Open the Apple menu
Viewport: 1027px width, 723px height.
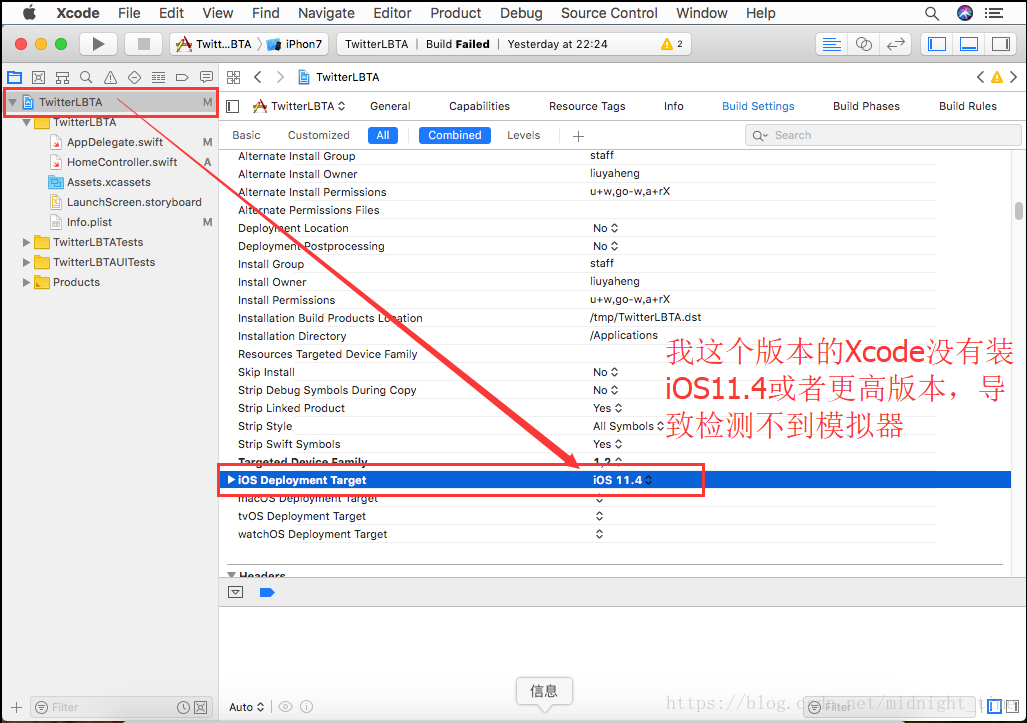29,12
